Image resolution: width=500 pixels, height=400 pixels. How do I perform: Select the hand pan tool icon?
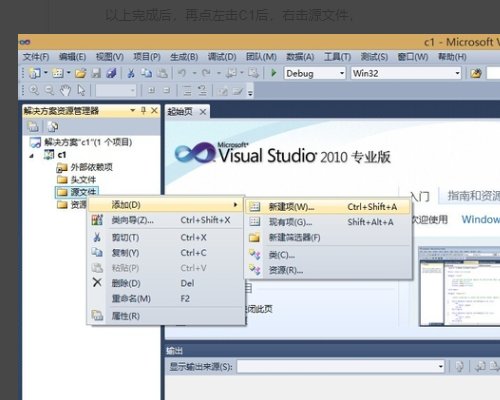tap(65, 90)
